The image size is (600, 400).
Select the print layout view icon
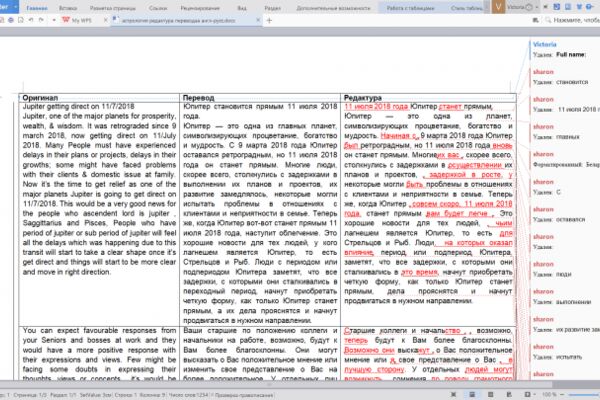point(472,394)
